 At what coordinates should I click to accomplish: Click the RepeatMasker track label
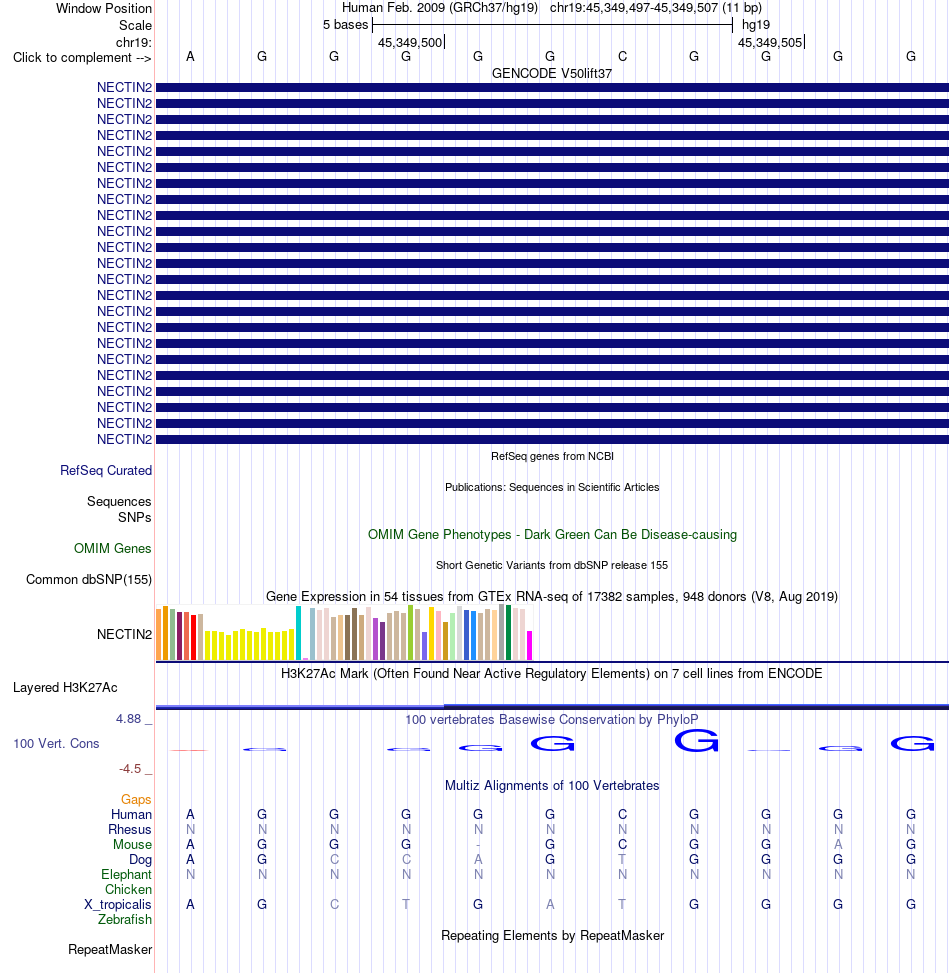110,949
